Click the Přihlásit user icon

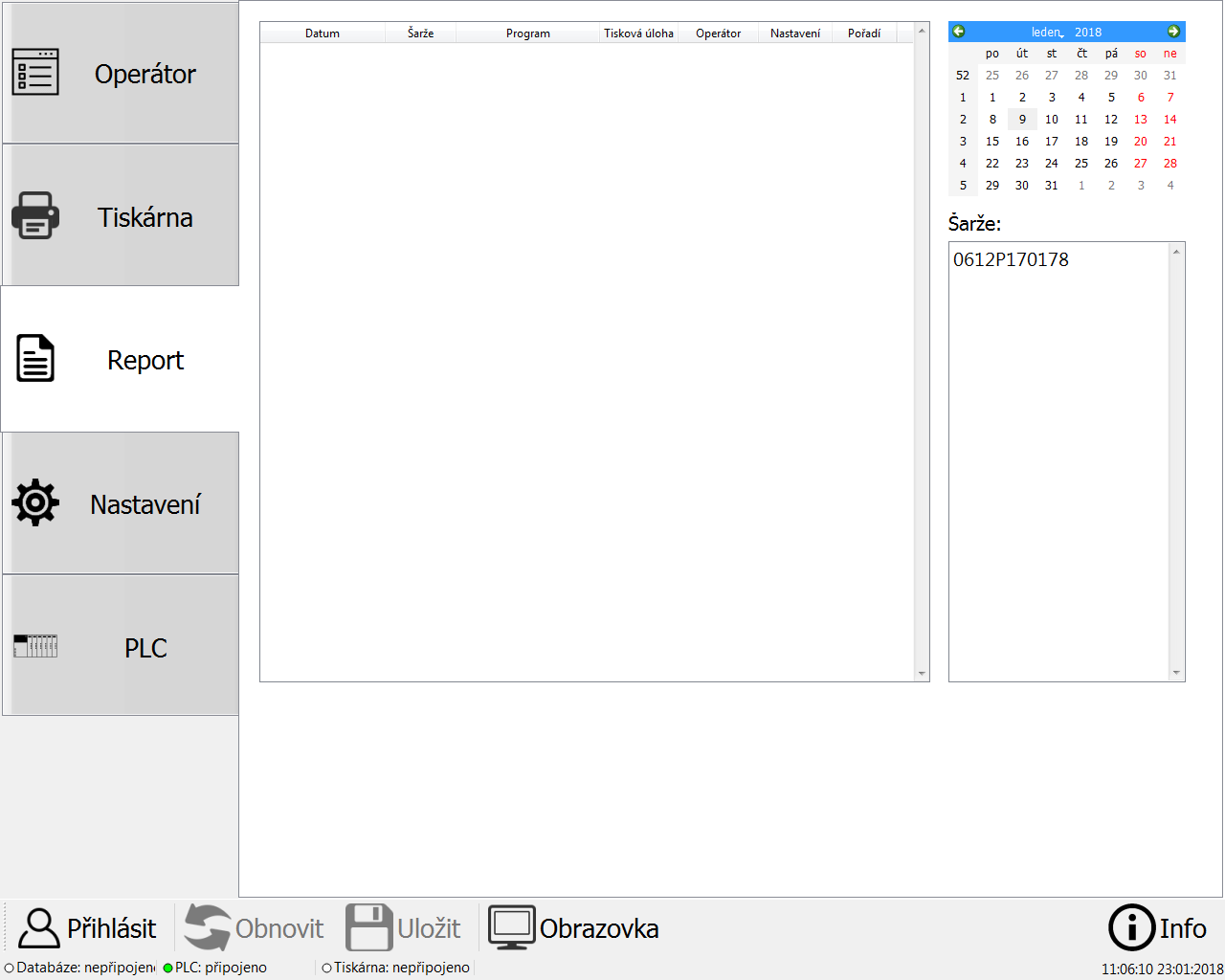(39, 927)
